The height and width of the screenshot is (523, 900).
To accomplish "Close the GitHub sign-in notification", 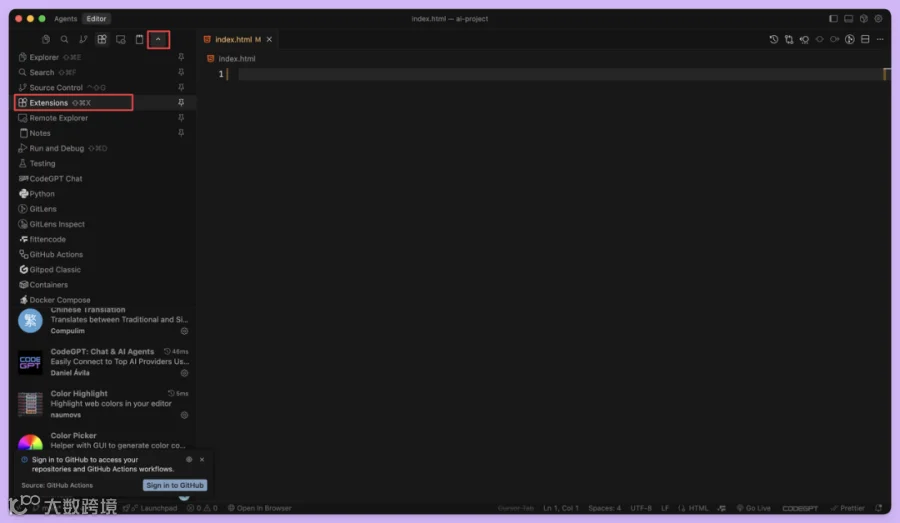I will 202,460.
